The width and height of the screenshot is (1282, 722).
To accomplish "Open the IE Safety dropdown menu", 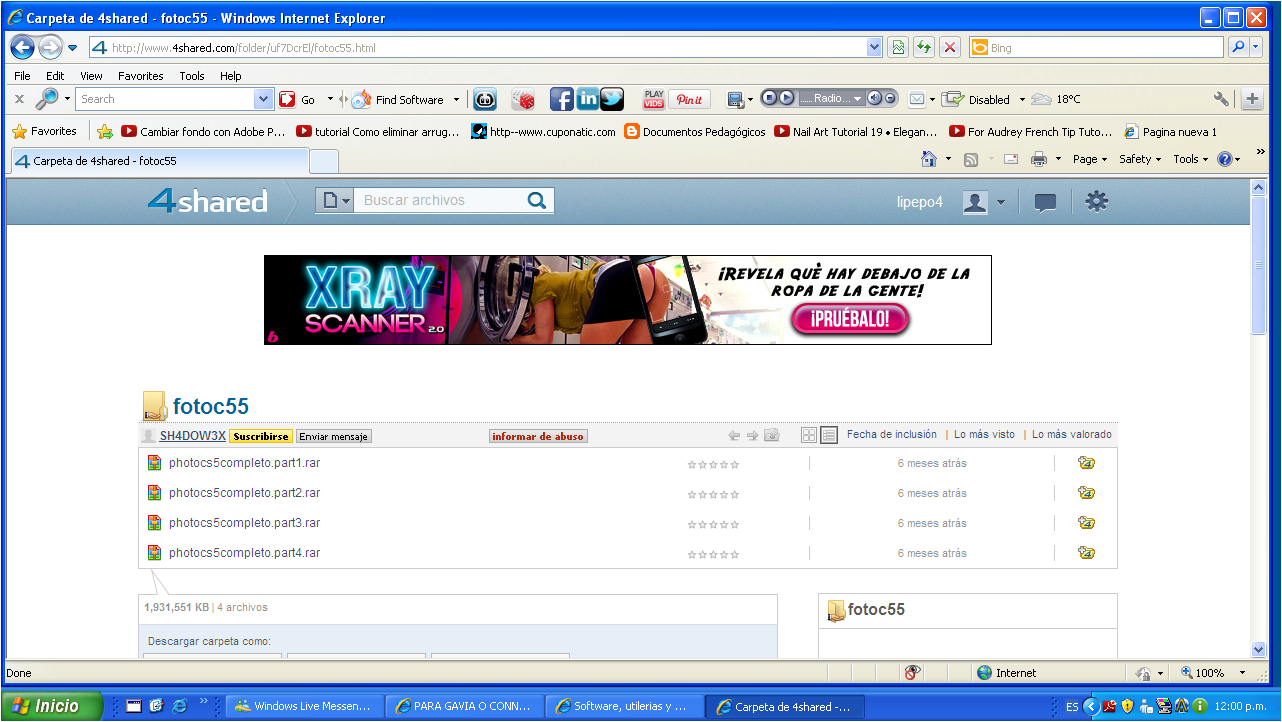I will (x=1140, y=159).
